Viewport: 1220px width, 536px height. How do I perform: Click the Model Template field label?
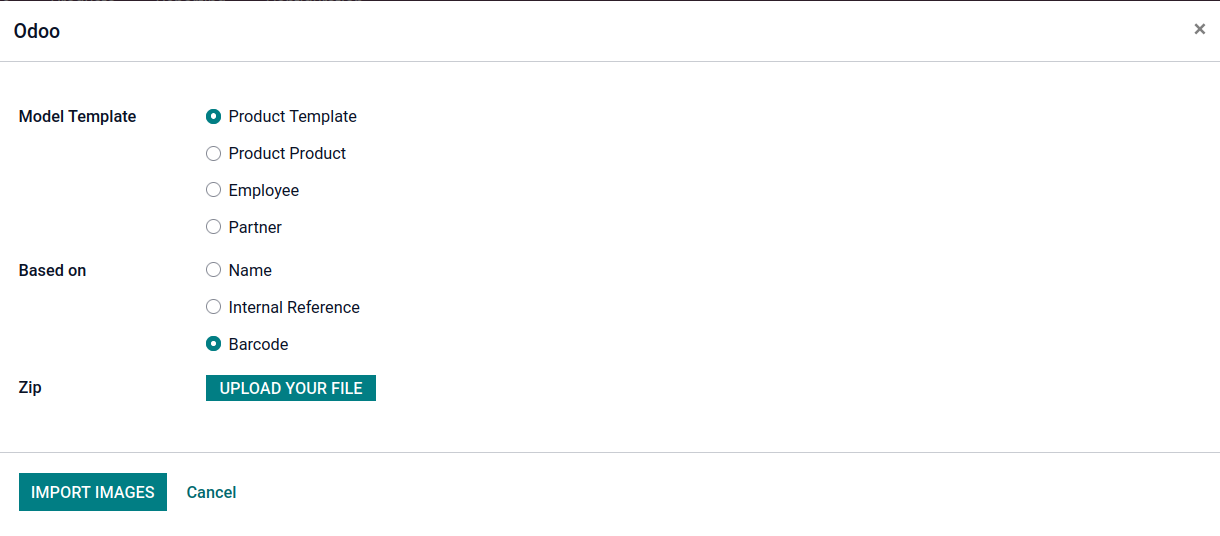77,117
